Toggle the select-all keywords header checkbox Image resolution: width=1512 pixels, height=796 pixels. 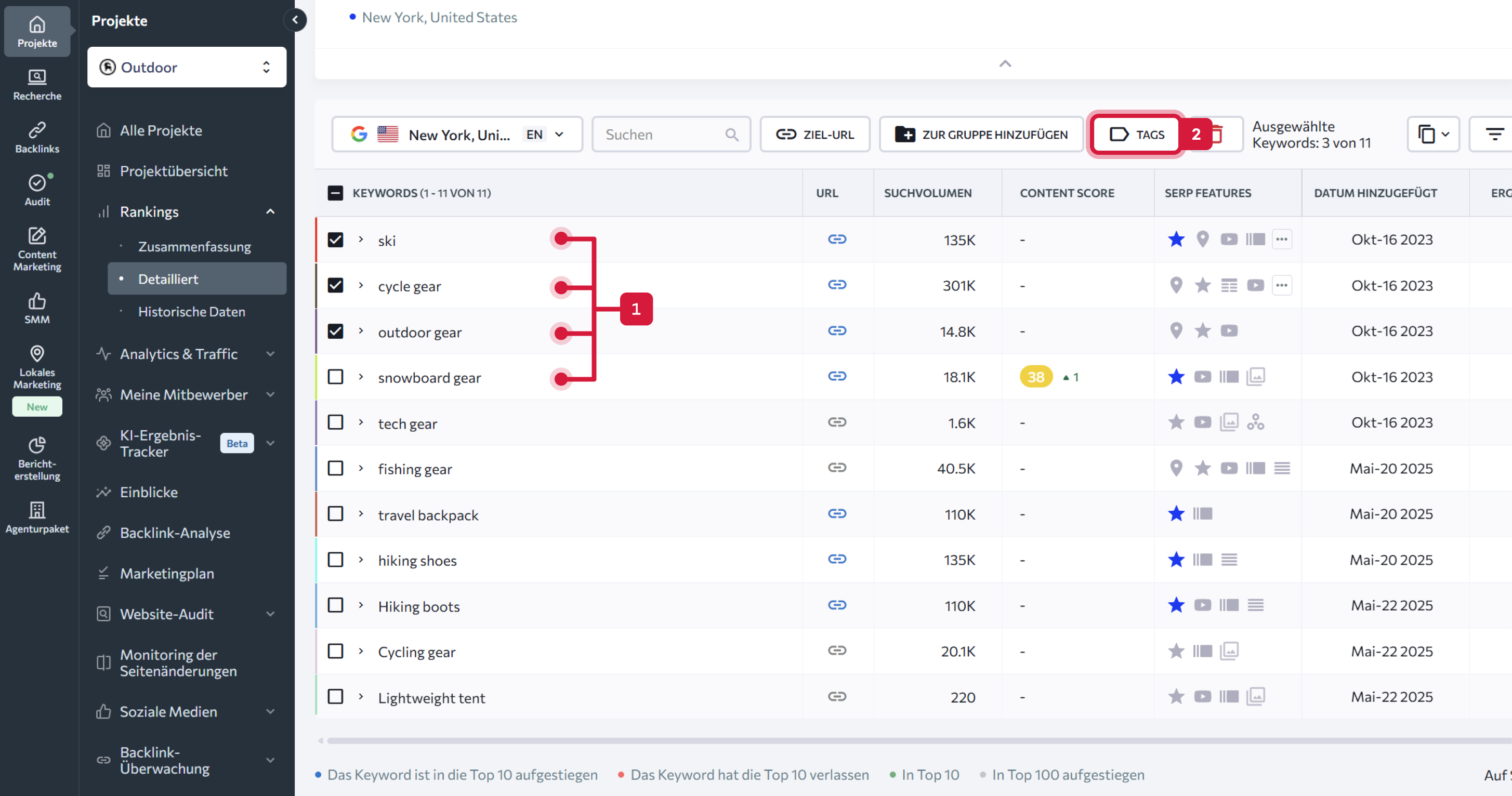(x=335, y=193)
